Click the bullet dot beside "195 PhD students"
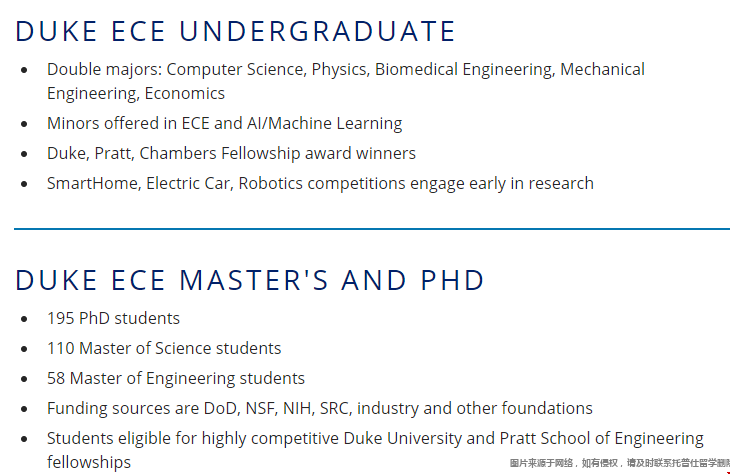 coord(25,319)
